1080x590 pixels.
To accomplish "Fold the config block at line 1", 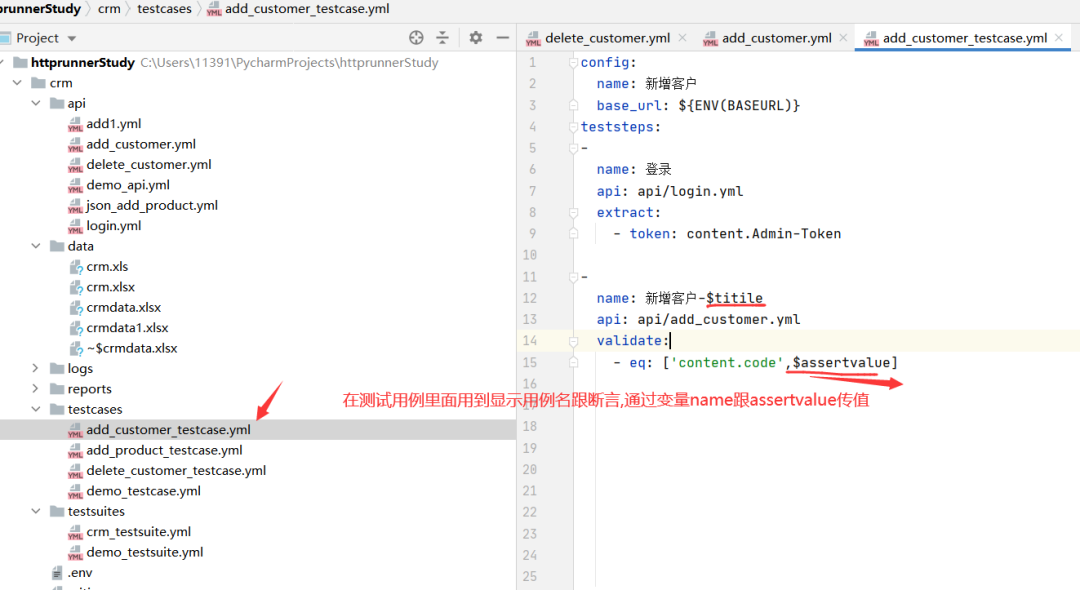I will tap(573, 63).
